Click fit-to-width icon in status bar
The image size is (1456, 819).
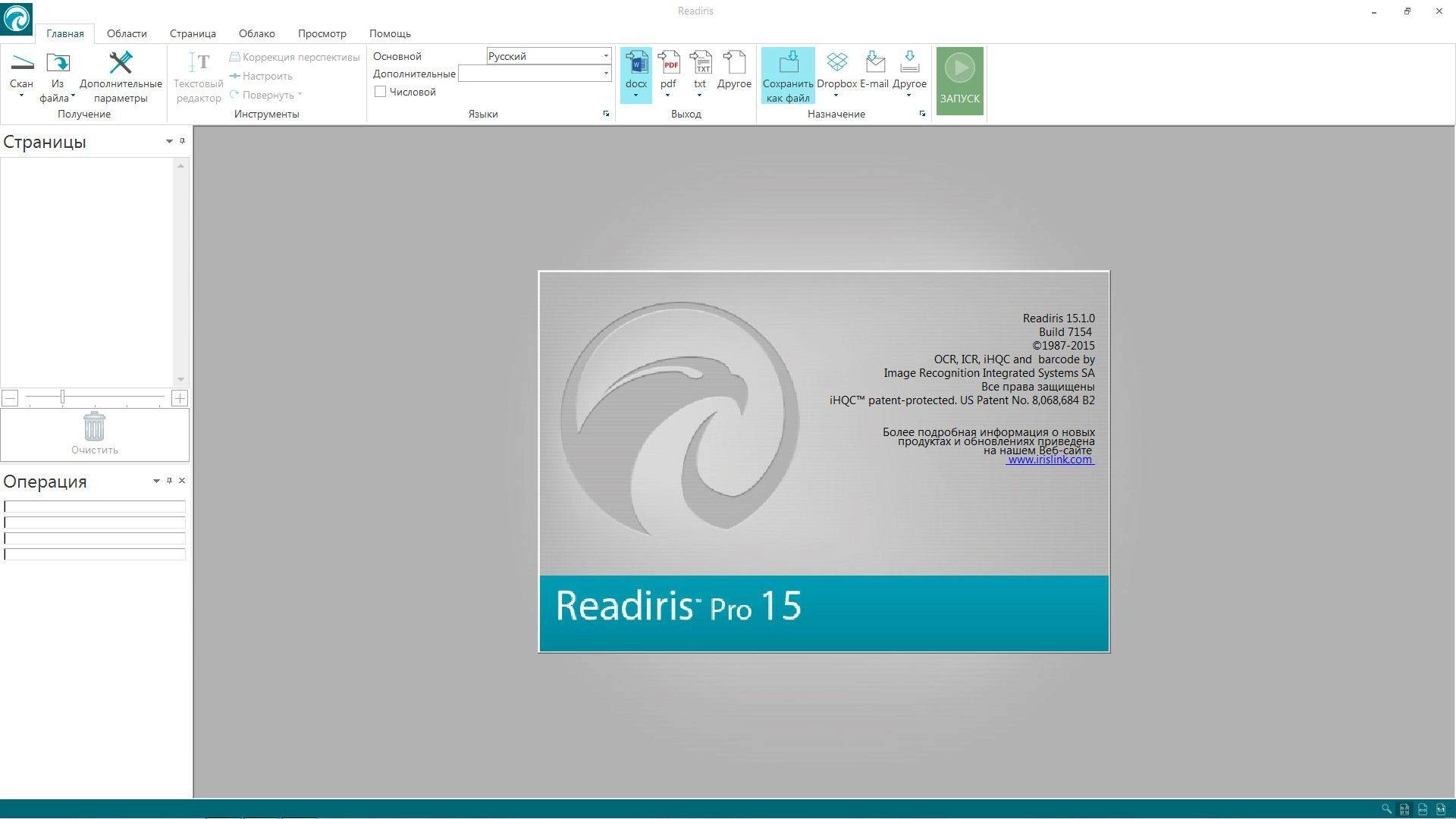(1423, 809)
